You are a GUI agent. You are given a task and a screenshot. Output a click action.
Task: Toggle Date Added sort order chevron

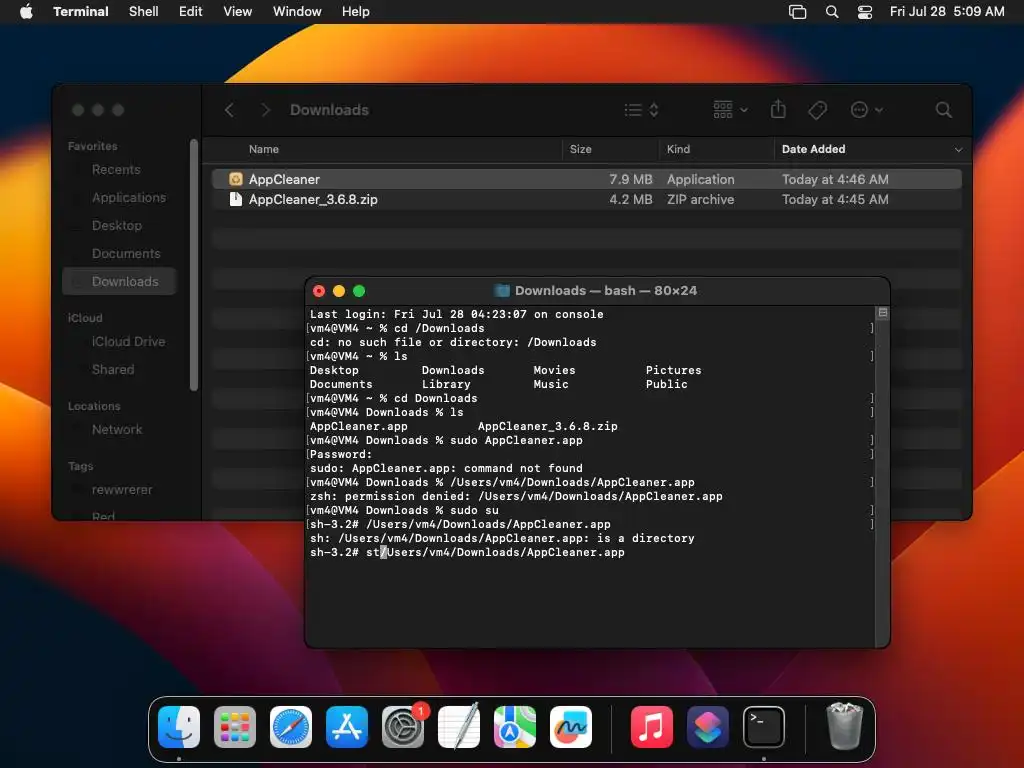coord(958,150)
